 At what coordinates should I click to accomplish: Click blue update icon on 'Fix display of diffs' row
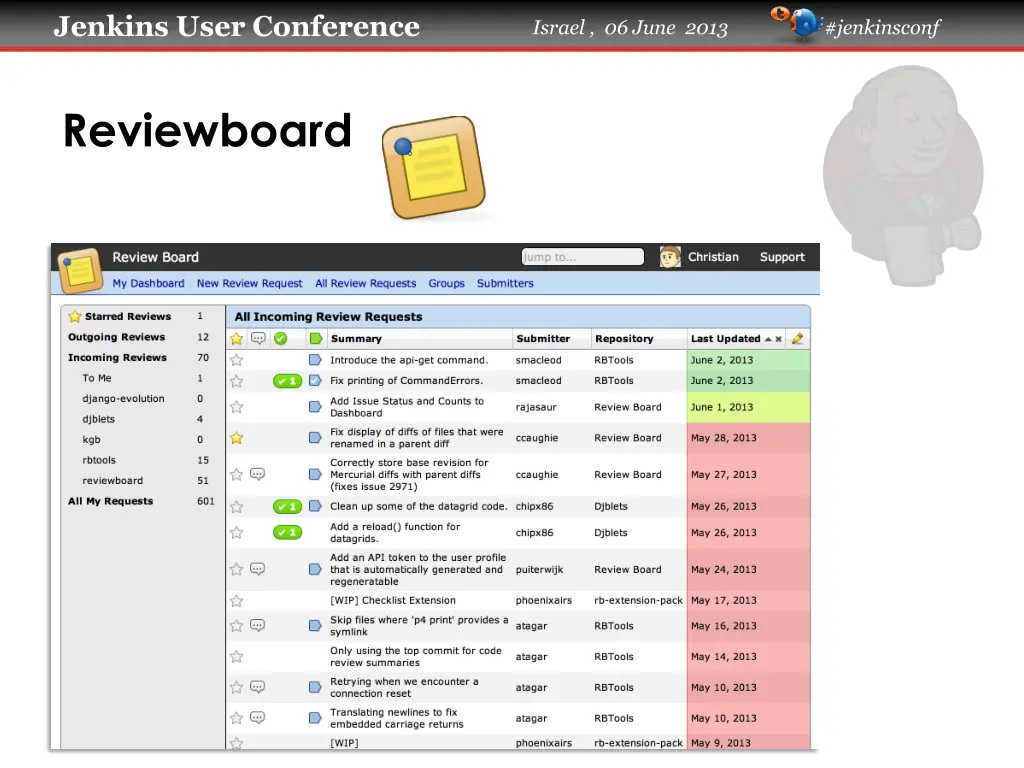tap(315, 438)
